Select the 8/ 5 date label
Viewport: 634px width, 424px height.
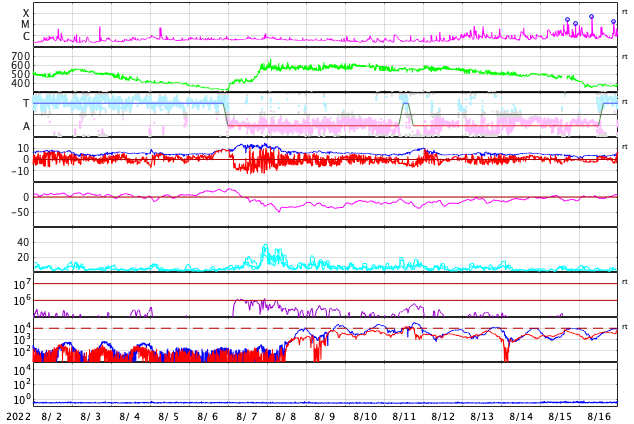pyautogui.click(x=169, y=417)
